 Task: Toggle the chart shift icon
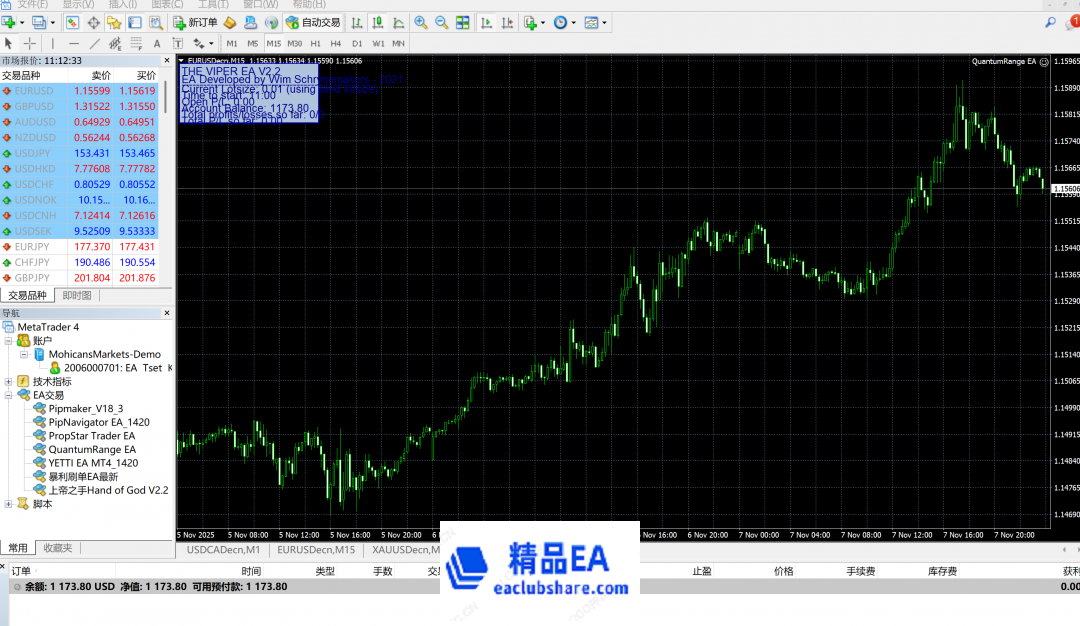[508, 22]
